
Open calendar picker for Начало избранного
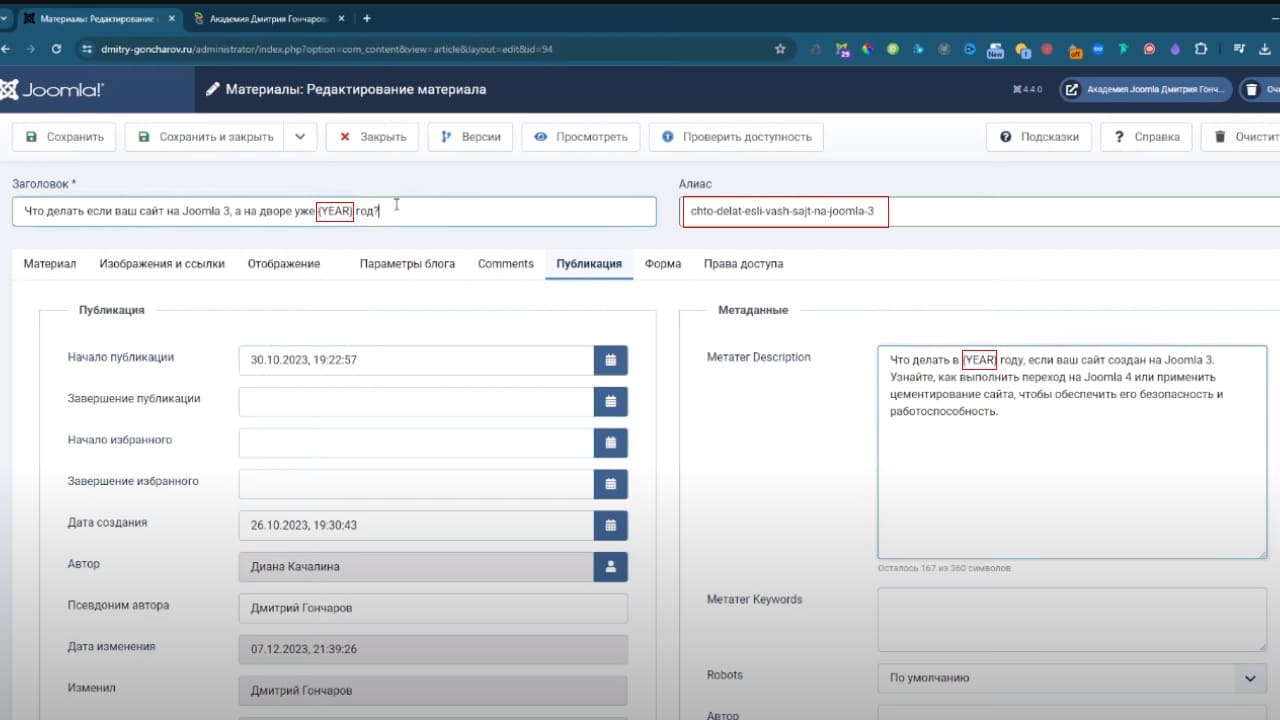tap(610, 442)
